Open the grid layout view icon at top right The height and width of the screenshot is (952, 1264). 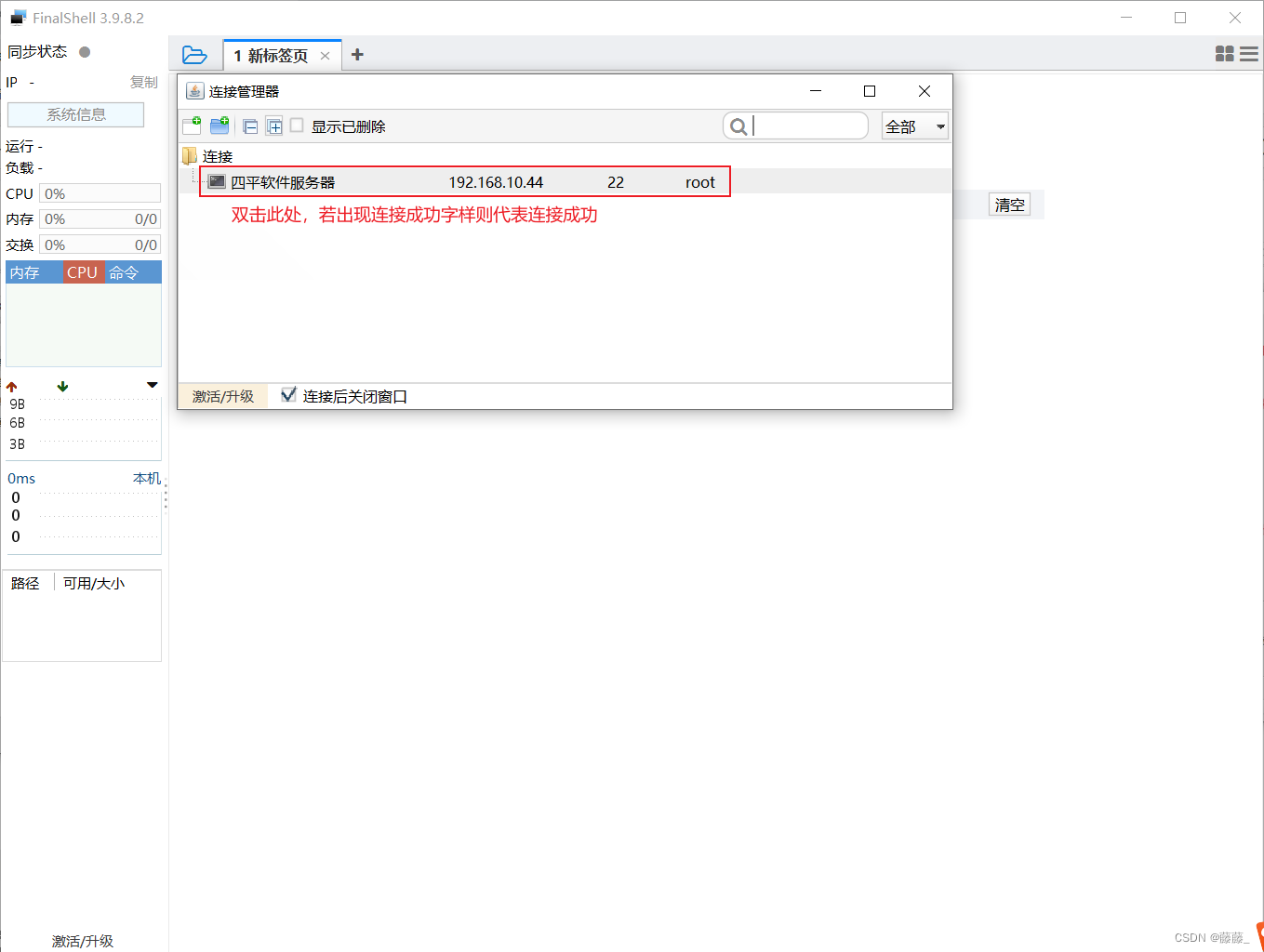coord(1225,54)
